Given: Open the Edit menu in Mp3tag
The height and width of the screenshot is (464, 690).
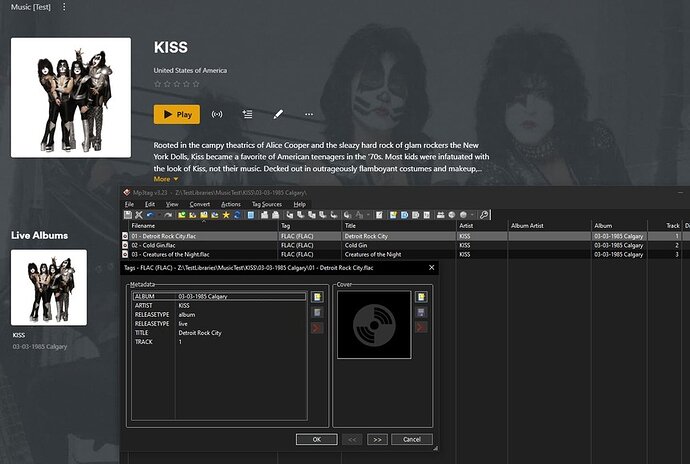Looking at the screenshot, I should click(x=150, y=204).
